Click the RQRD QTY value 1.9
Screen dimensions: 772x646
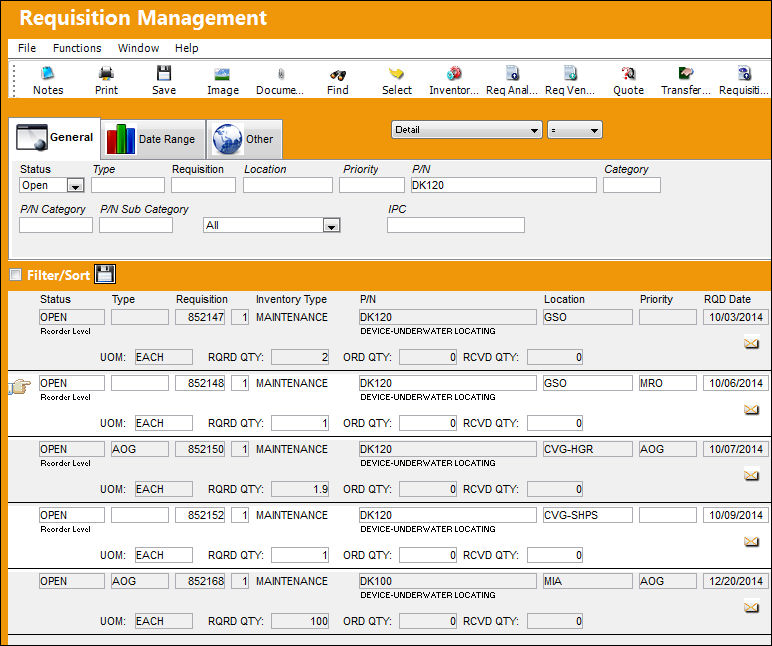click(x=300, y=489)
